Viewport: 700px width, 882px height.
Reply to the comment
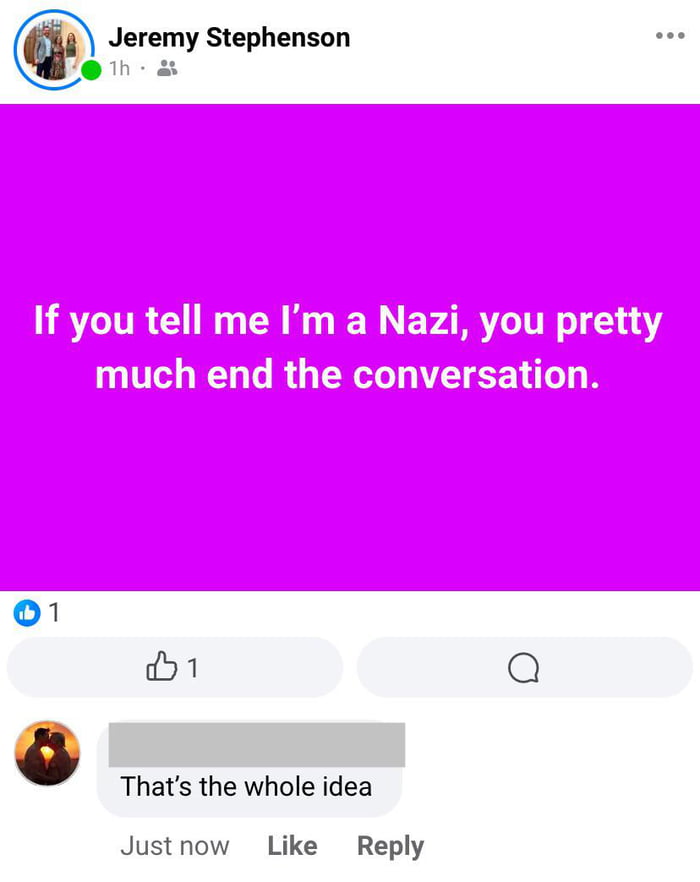pyautogui.click(x=390, y=846)
